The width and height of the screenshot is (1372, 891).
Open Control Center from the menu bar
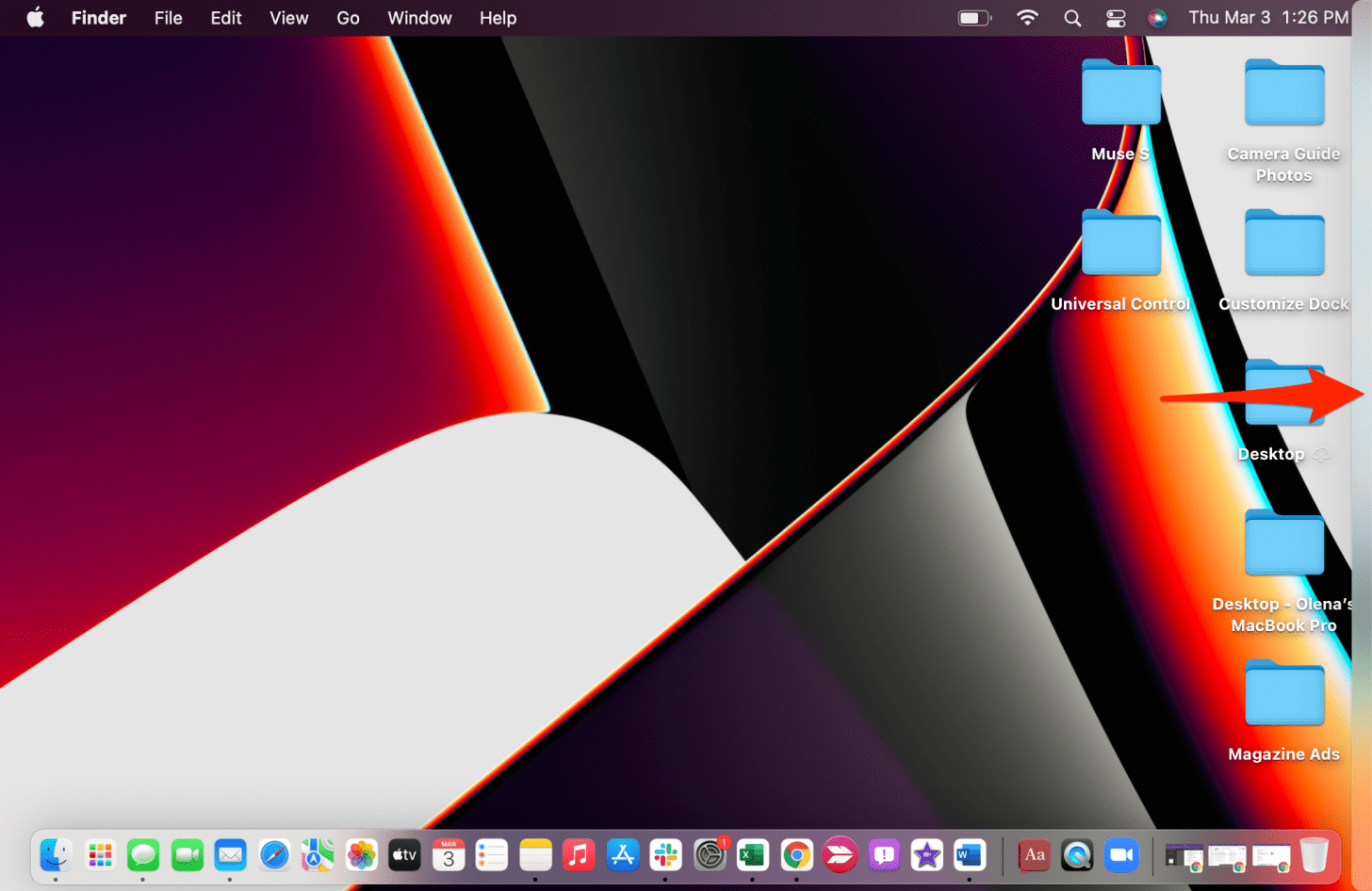1116,17
